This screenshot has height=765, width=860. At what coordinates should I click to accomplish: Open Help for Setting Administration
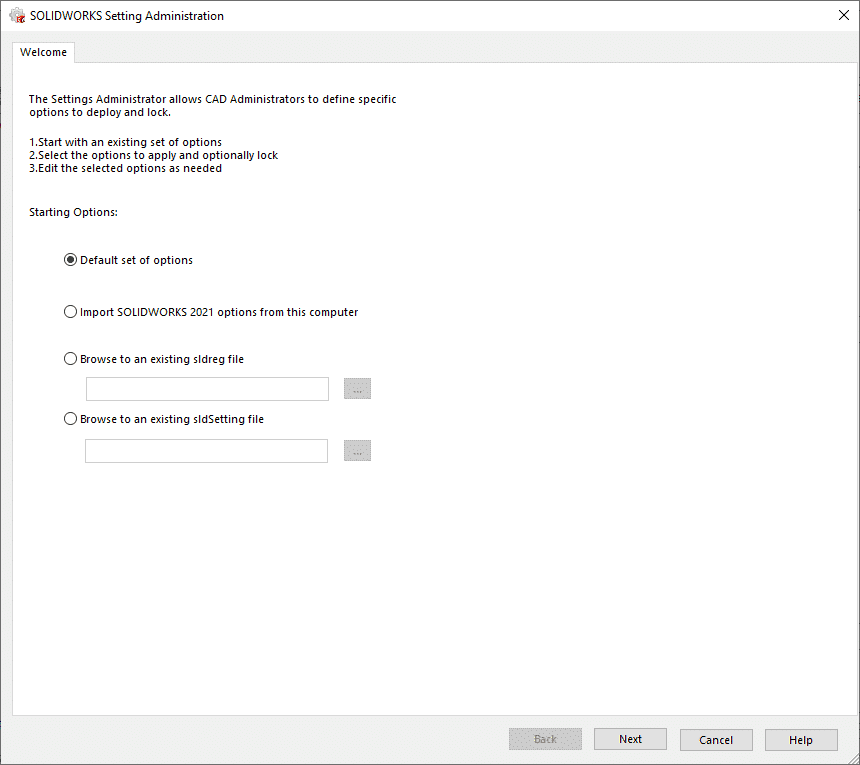(801, 740)
